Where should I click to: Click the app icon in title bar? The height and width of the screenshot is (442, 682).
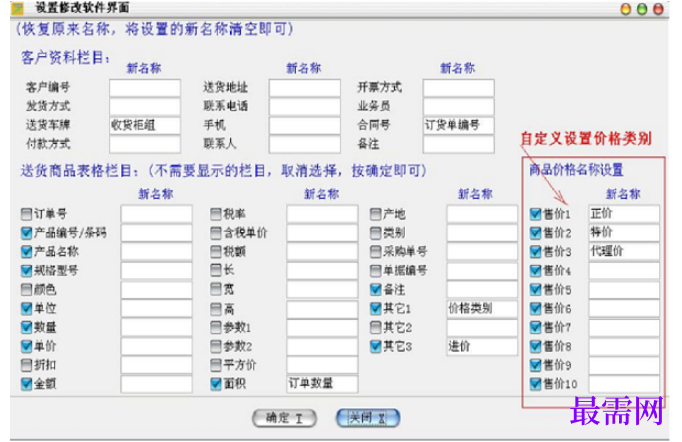click(17, 8)
